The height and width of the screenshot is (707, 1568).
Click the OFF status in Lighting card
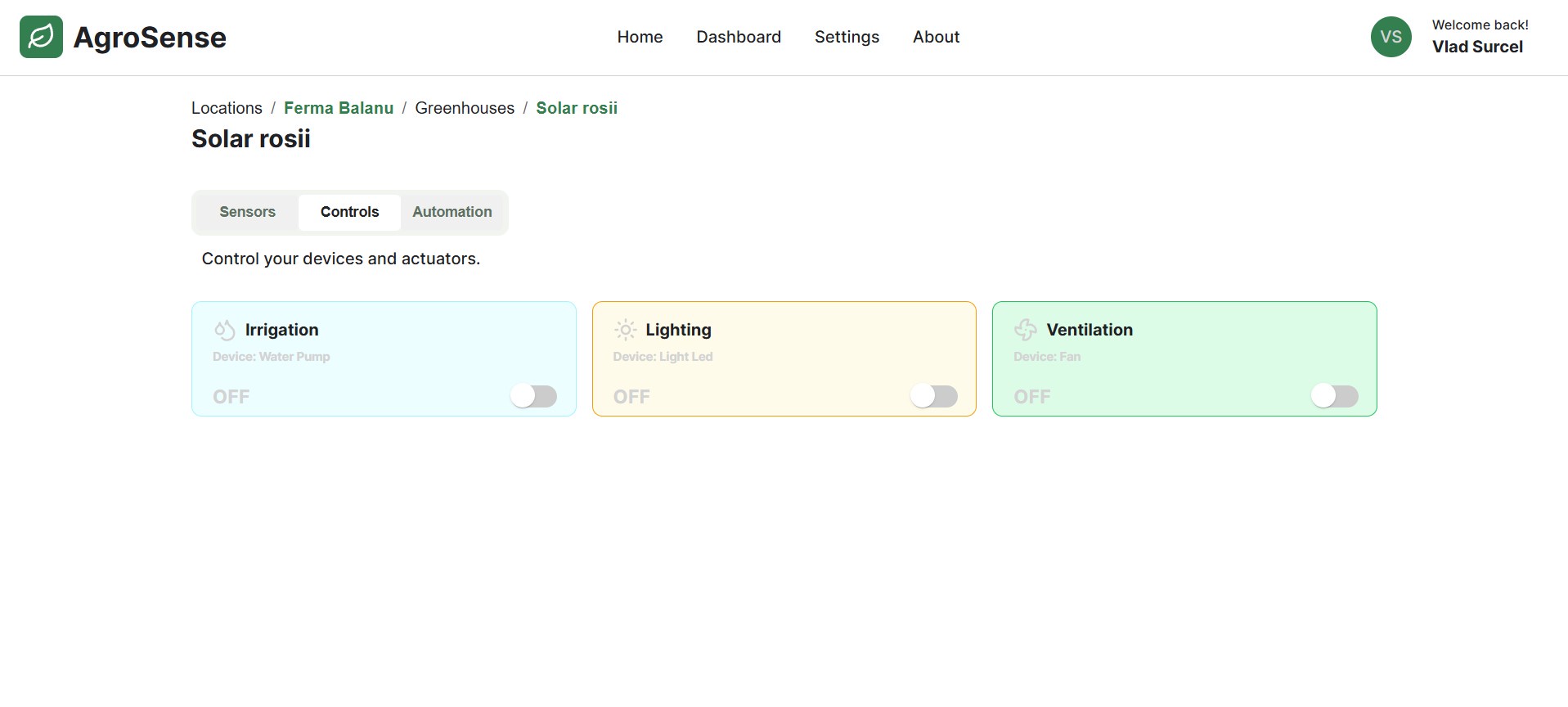click(631, 397)
